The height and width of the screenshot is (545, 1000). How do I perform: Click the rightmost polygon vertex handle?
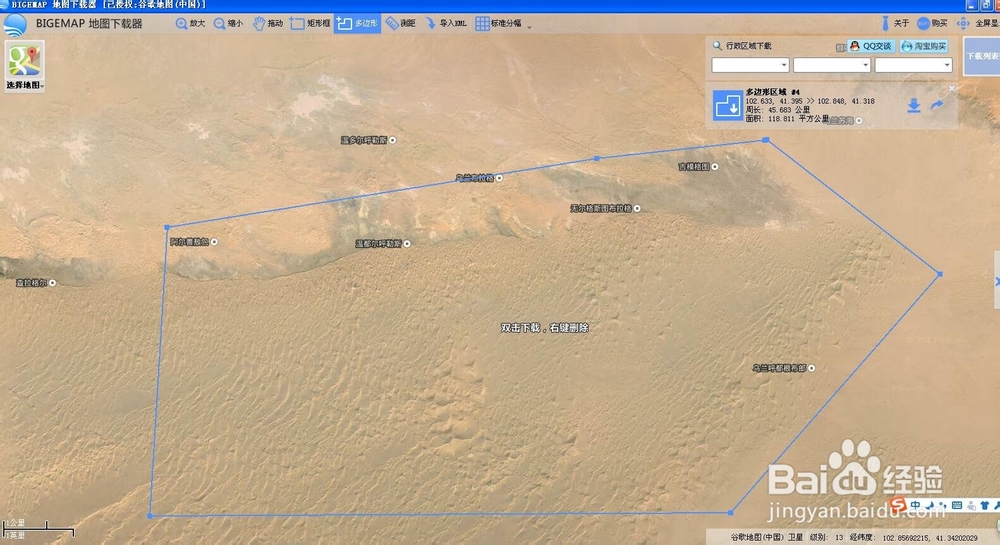pos(939,274)
